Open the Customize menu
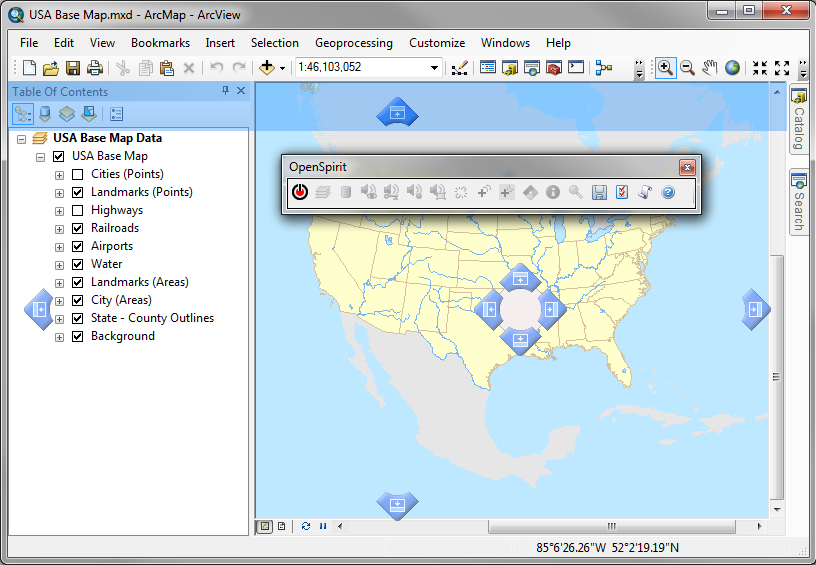 coord(437,43)
